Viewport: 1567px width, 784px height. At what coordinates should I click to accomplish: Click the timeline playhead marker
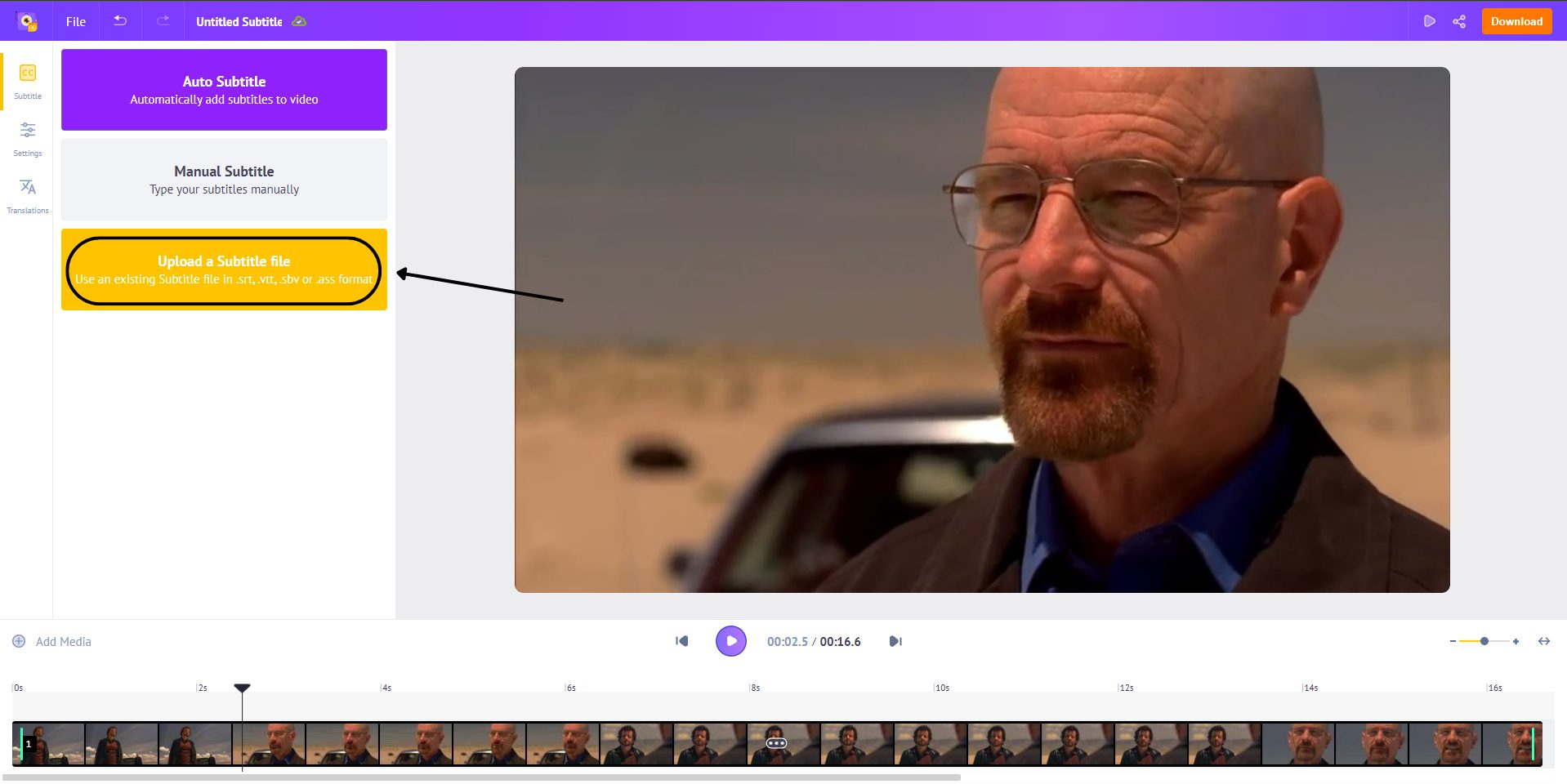pos(242,688)
